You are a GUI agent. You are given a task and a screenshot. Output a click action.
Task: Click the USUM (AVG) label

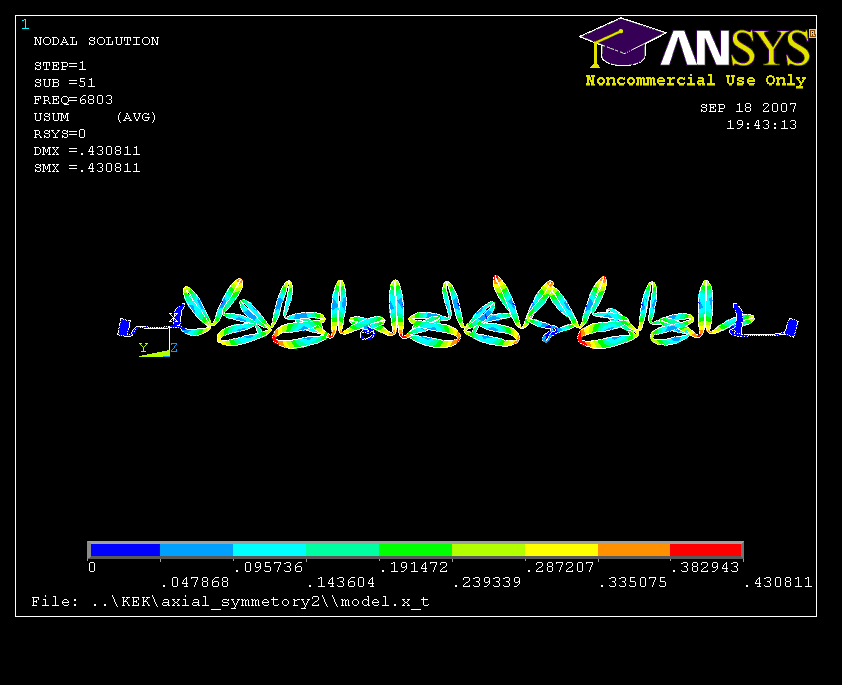pos(95,117)
